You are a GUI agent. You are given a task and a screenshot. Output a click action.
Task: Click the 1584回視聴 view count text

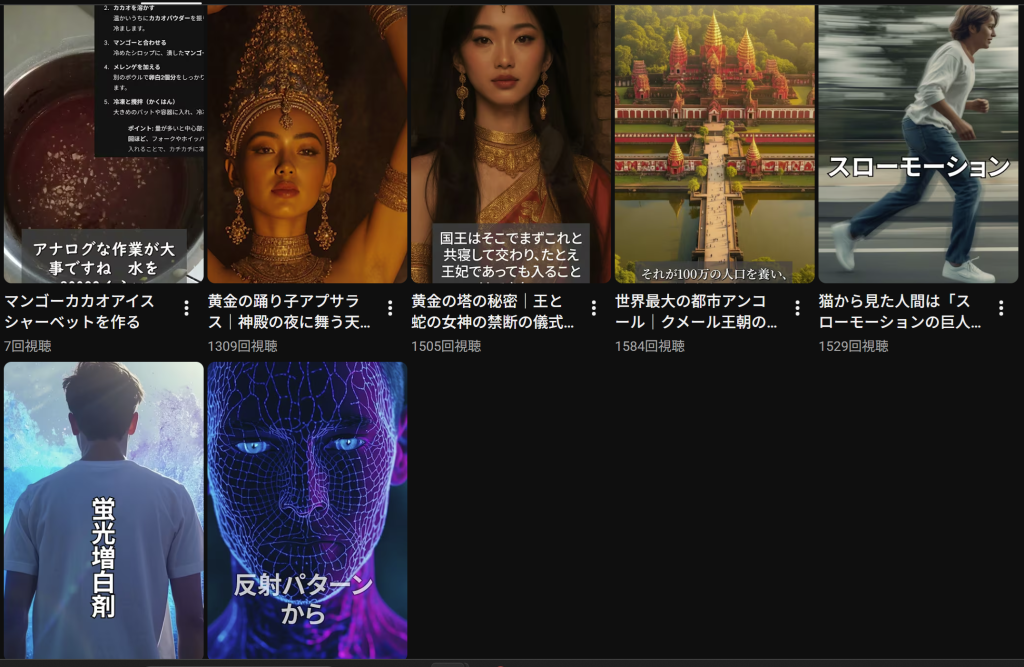coord(650,346)
